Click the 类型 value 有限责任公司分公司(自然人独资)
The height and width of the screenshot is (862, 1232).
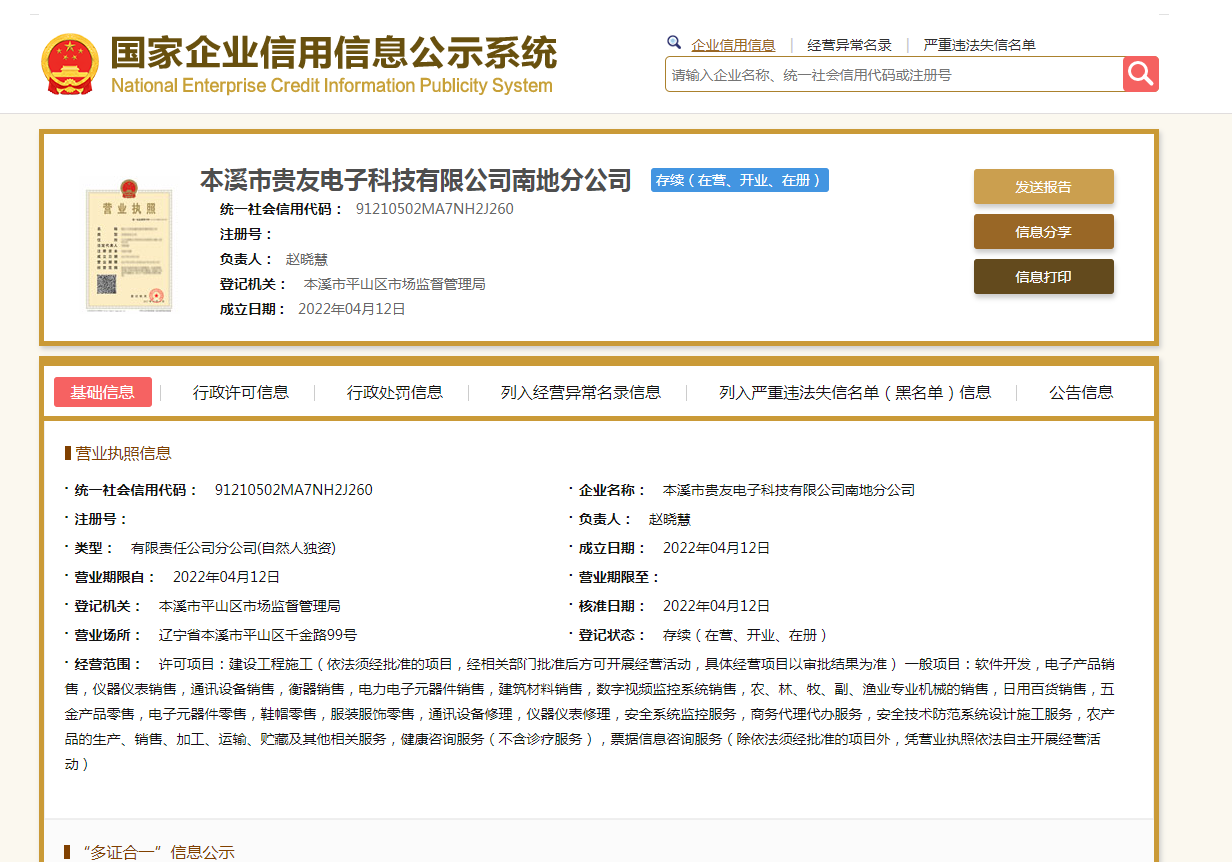(x=233, y=548)
